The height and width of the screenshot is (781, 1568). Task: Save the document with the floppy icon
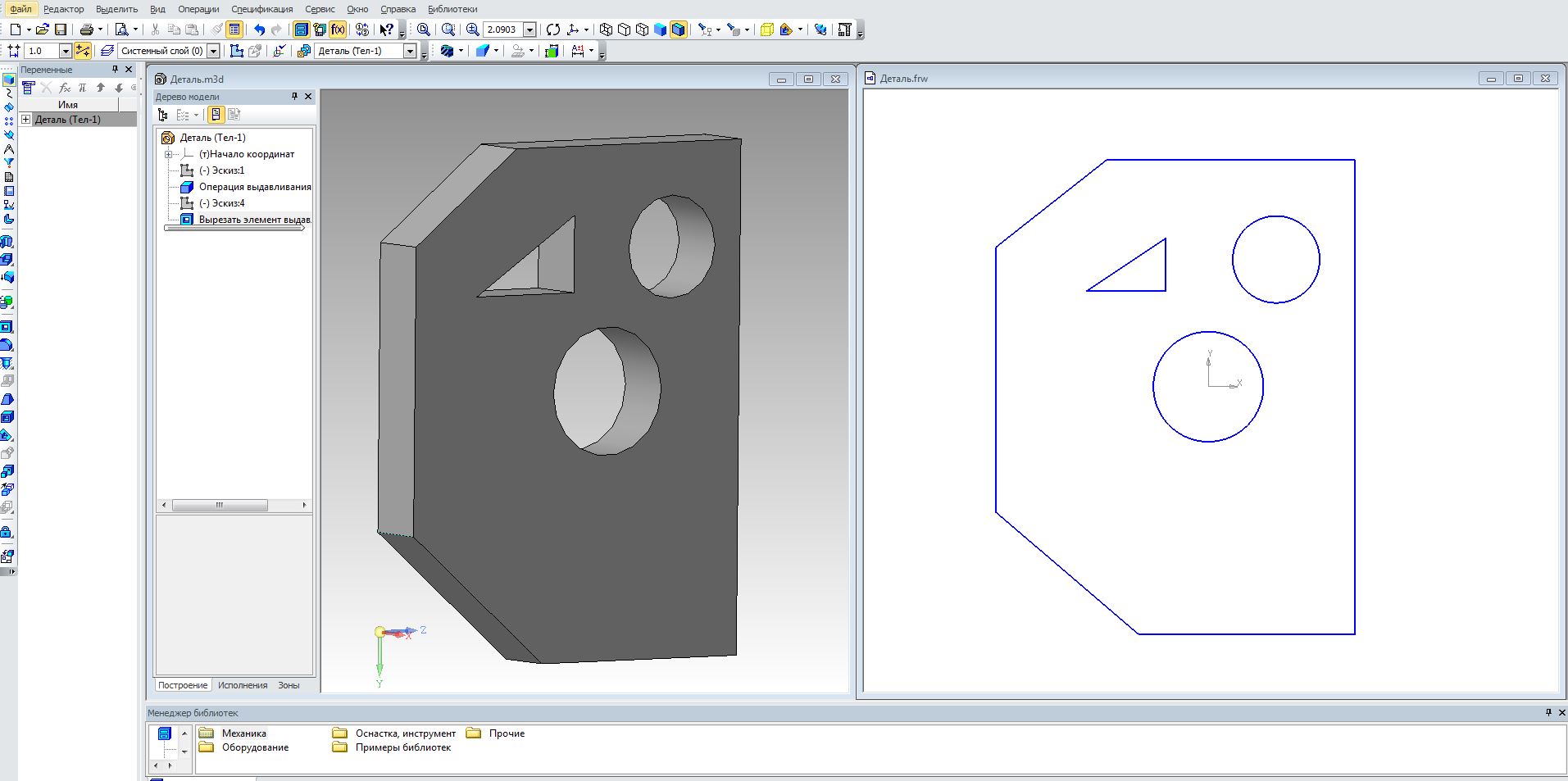coord(61,30)
